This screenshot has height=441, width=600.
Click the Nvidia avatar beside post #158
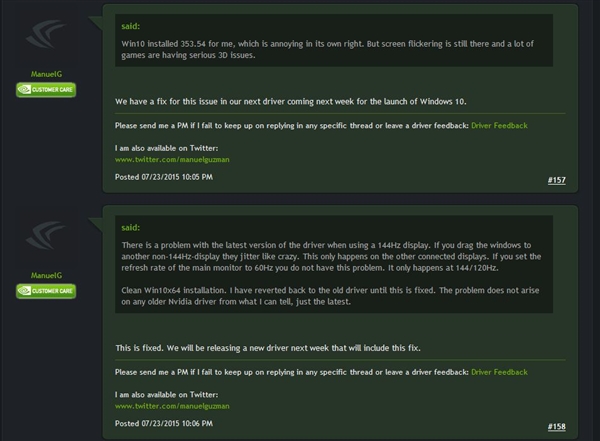tap(44, 240)
